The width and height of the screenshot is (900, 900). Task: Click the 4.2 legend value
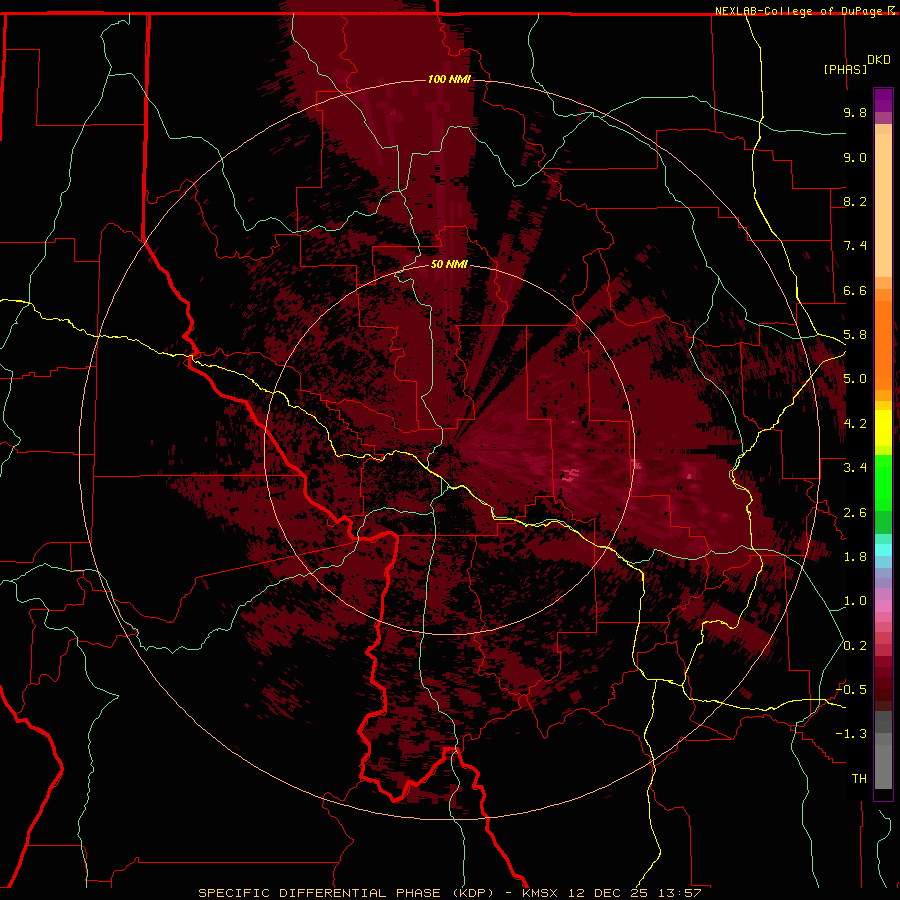point(855,424)
